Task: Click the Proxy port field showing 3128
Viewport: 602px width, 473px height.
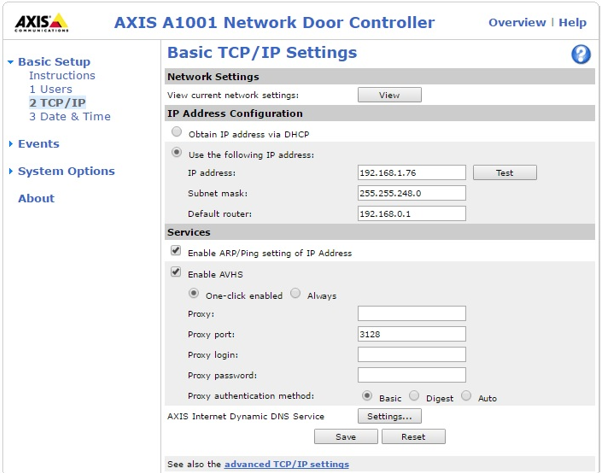Action: (412, 334)
